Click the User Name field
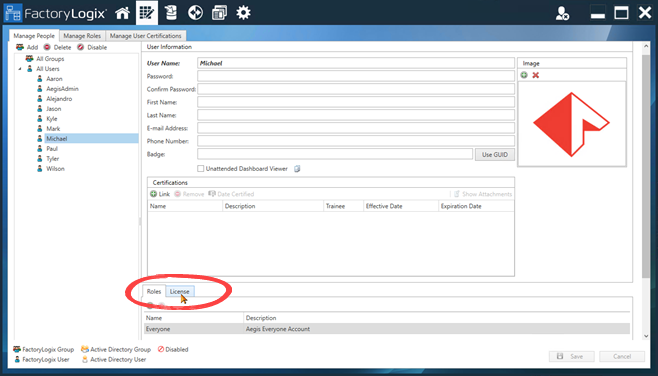The height and width of the screenshot is (376, 658). (356, 63)
